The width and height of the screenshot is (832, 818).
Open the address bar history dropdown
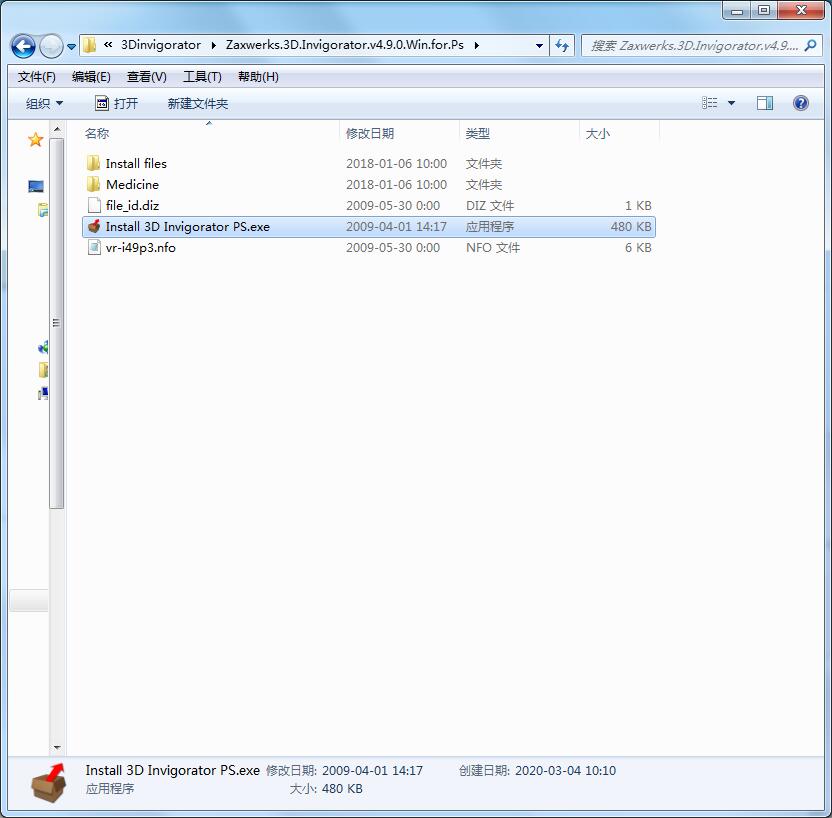[x=539, y=46]
